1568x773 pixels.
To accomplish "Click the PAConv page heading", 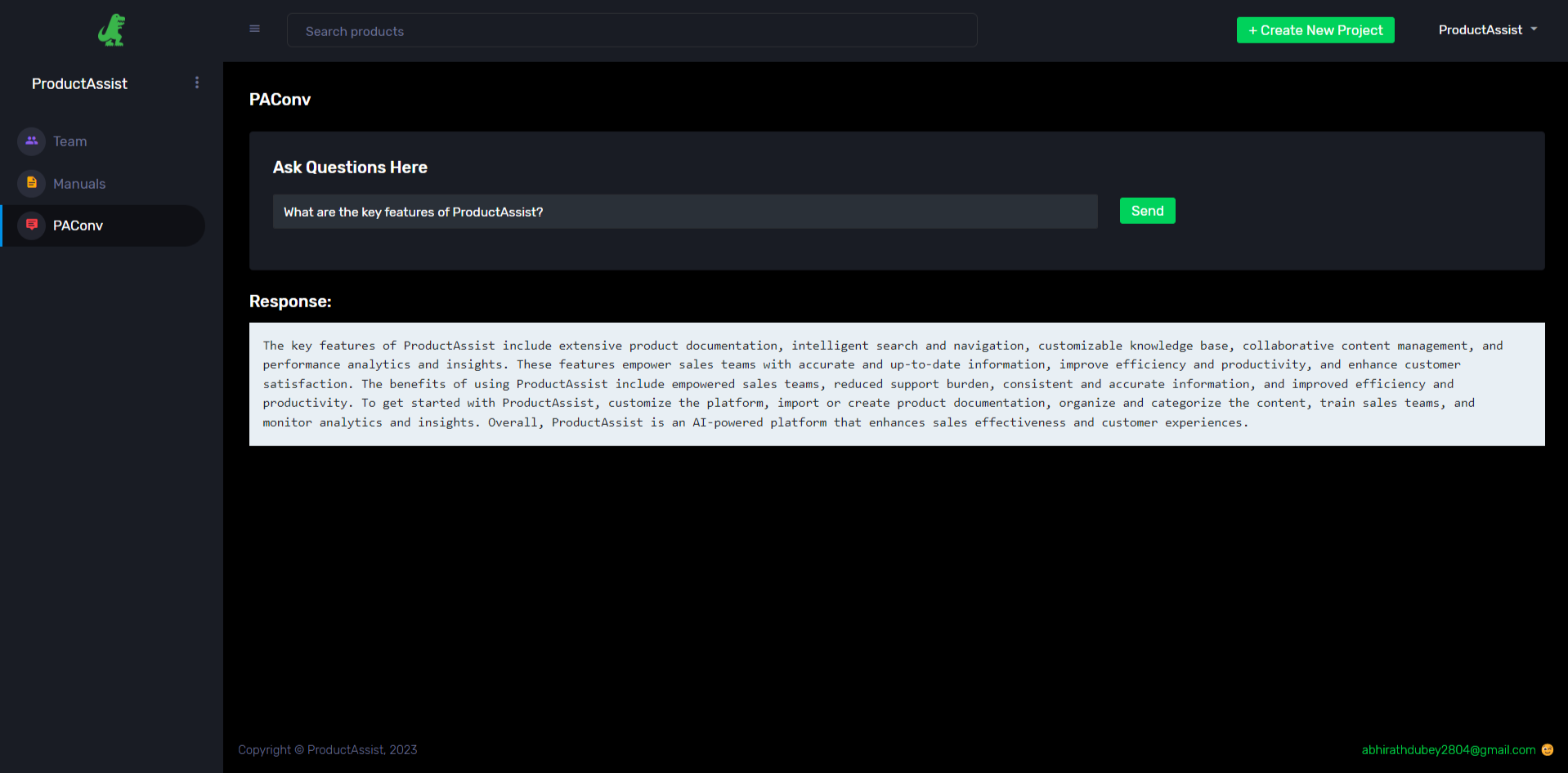I will pyautogui.click(x=280, y=100).
